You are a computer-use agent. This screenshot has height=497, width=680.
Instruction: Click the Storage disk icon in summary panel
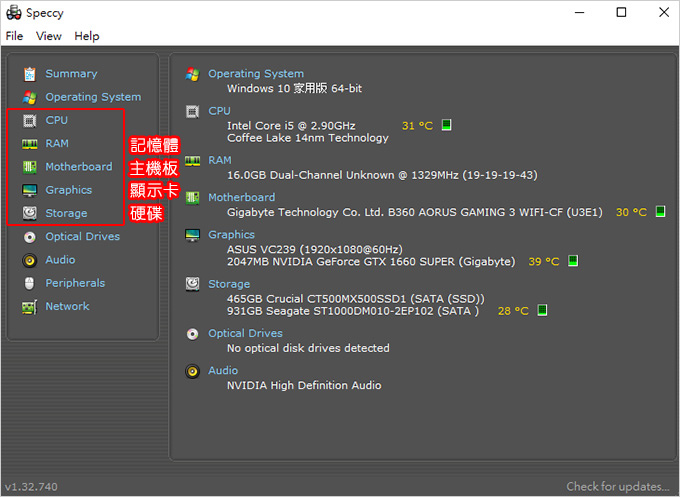pyautogui.click(x=193, y=284)
